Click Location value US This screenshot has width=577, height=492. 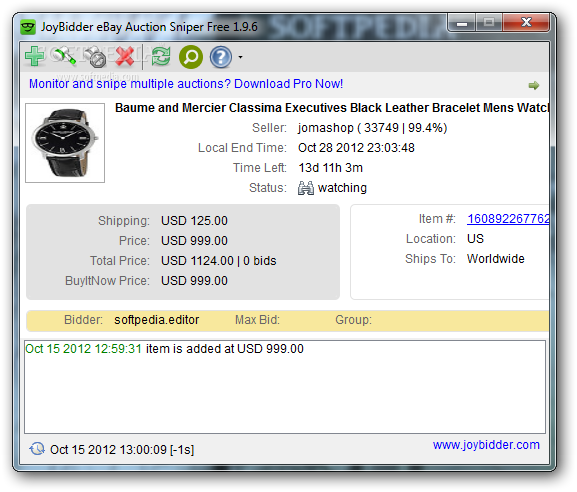475,239
